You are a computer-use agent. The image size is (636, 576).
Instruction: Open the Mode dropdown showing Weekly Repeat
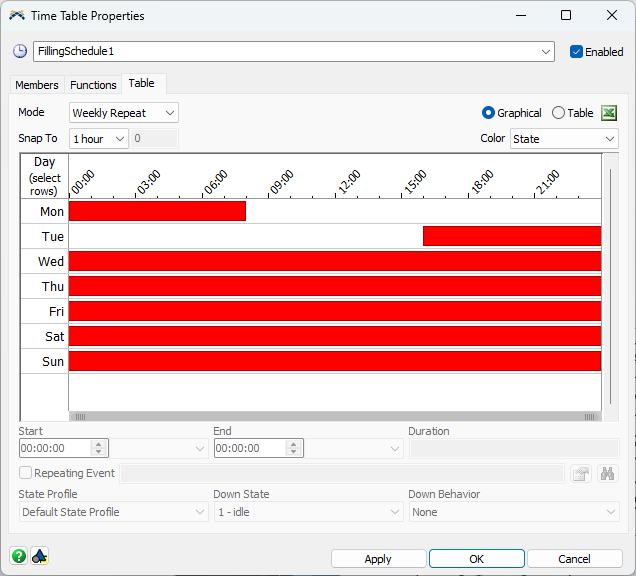click(123, 113)
